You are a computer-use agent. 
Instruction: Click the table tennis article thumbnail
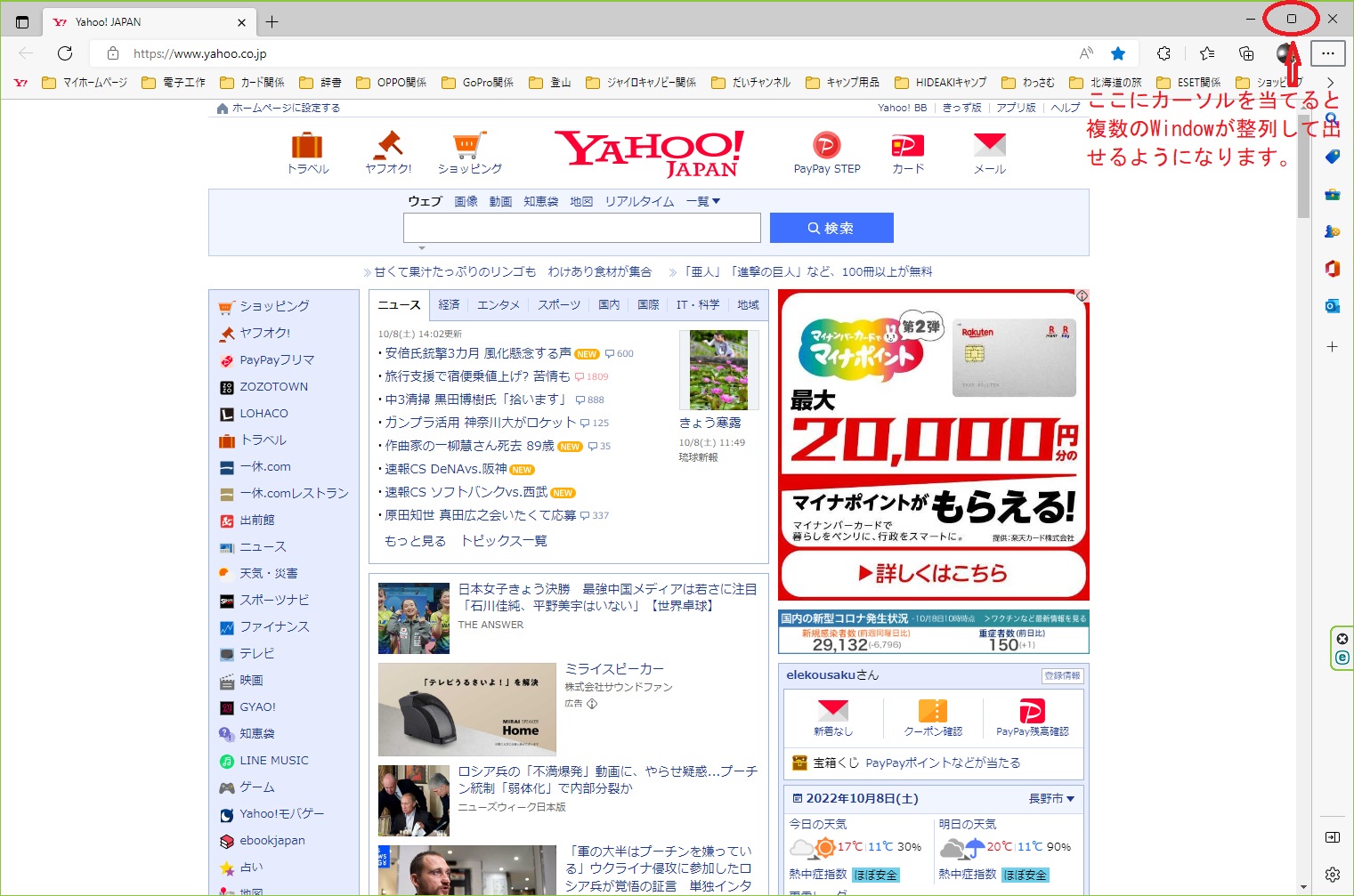coord(414,618)
